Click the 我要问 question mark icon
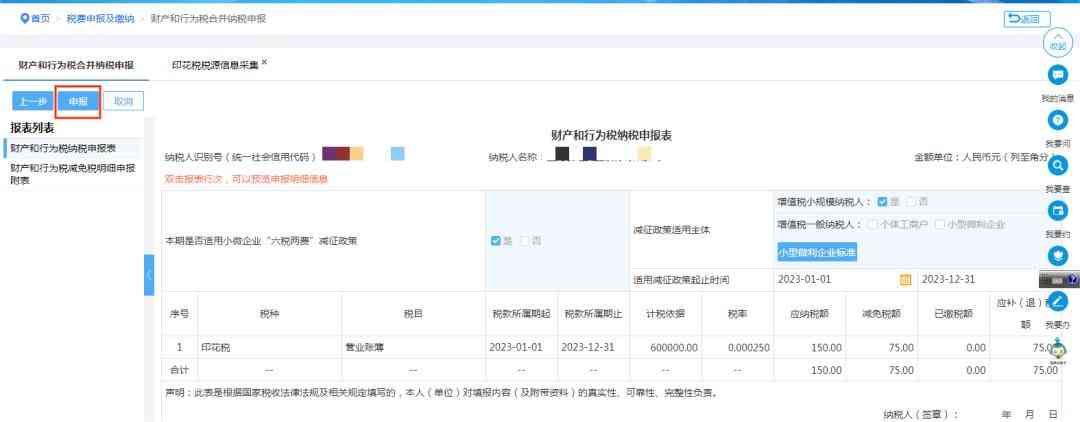Viewport: 1080px width, 422px height. [x=1056, y=120]
